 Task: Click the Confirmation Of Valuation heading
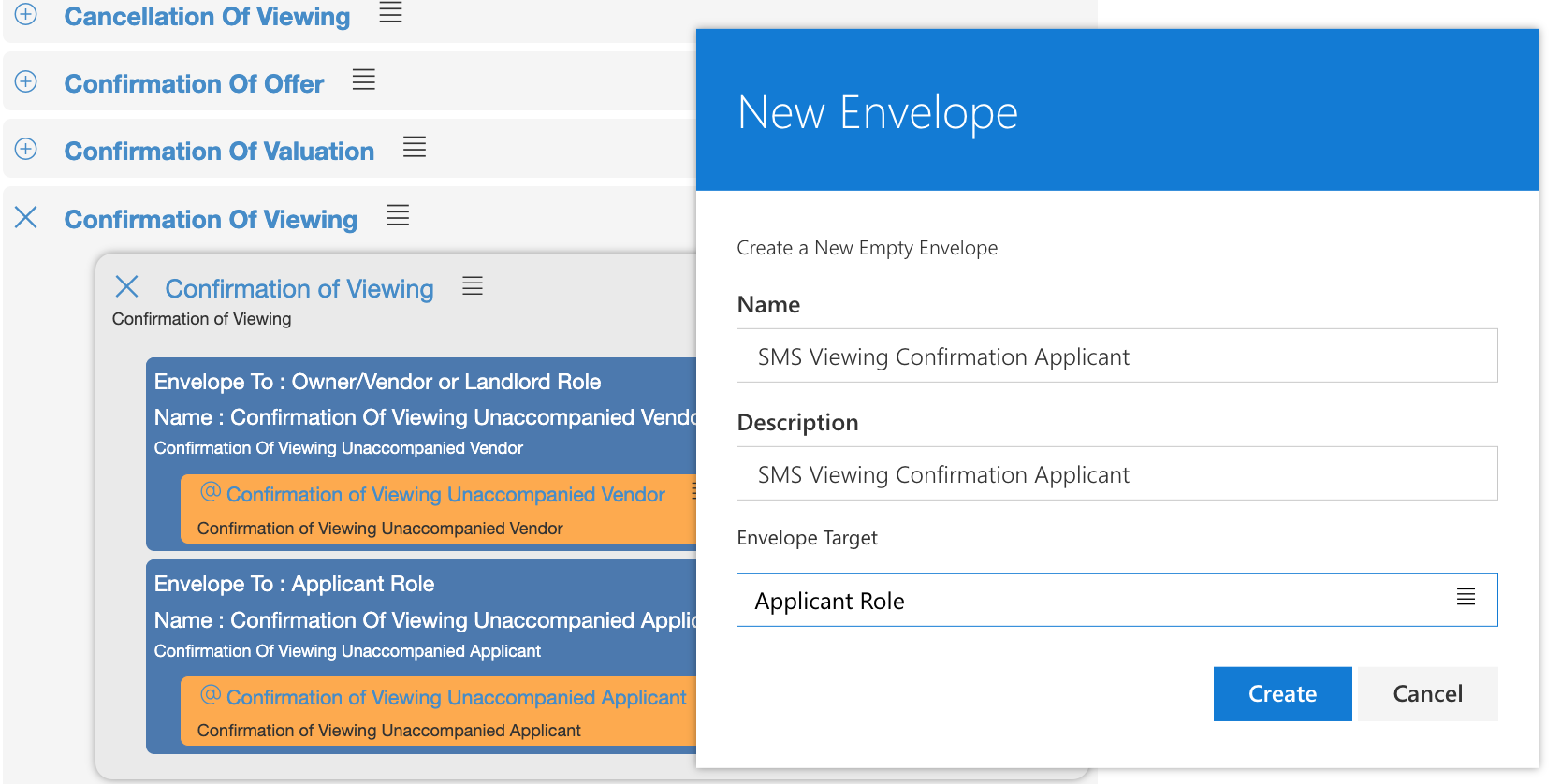(219, 152)
